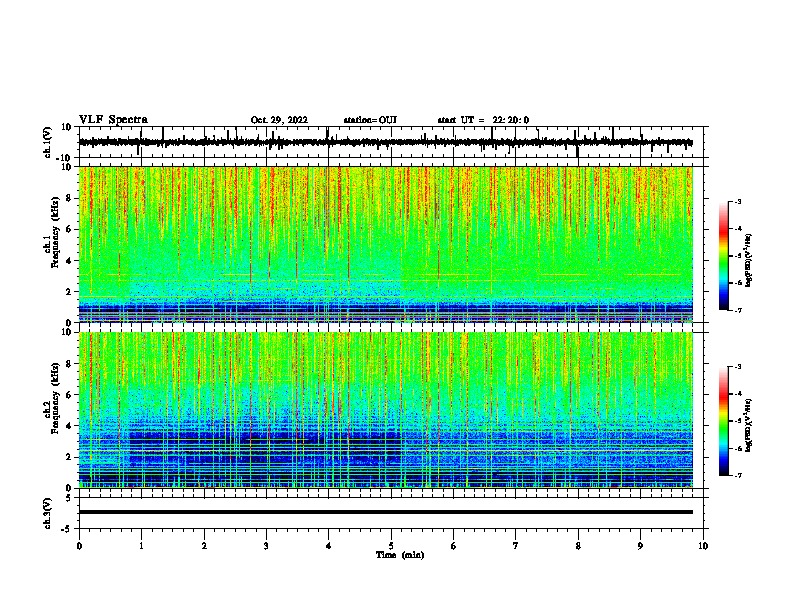The height and width of the screenshot is (612, 792).
Task: Select the date text "Oct. 29, 2022"
Action: coord(279,120)
